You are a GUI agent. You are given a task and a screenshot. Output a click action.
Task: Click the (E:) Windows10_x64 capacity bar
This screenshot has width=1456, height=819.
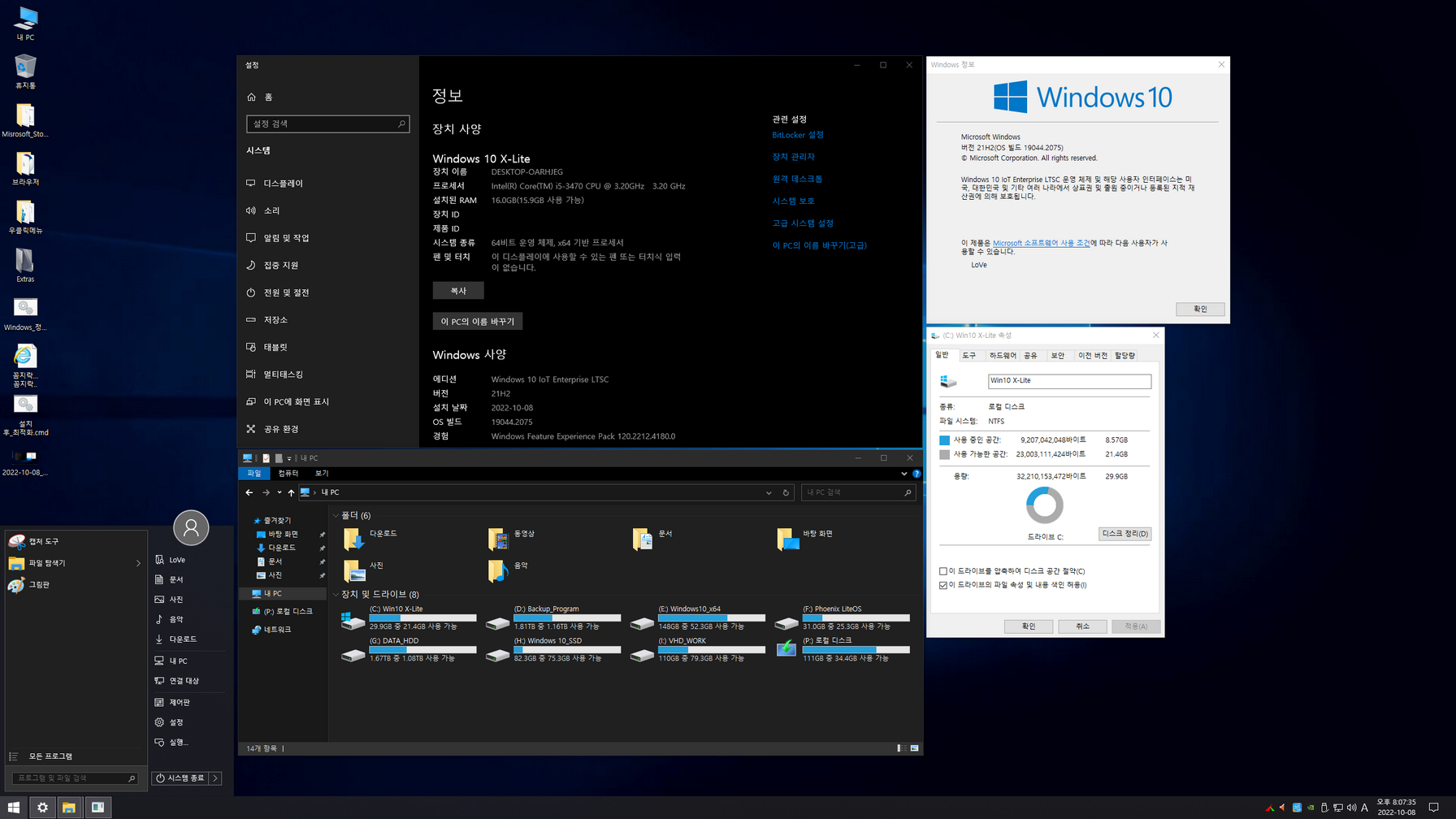click(x=712, y=618)
